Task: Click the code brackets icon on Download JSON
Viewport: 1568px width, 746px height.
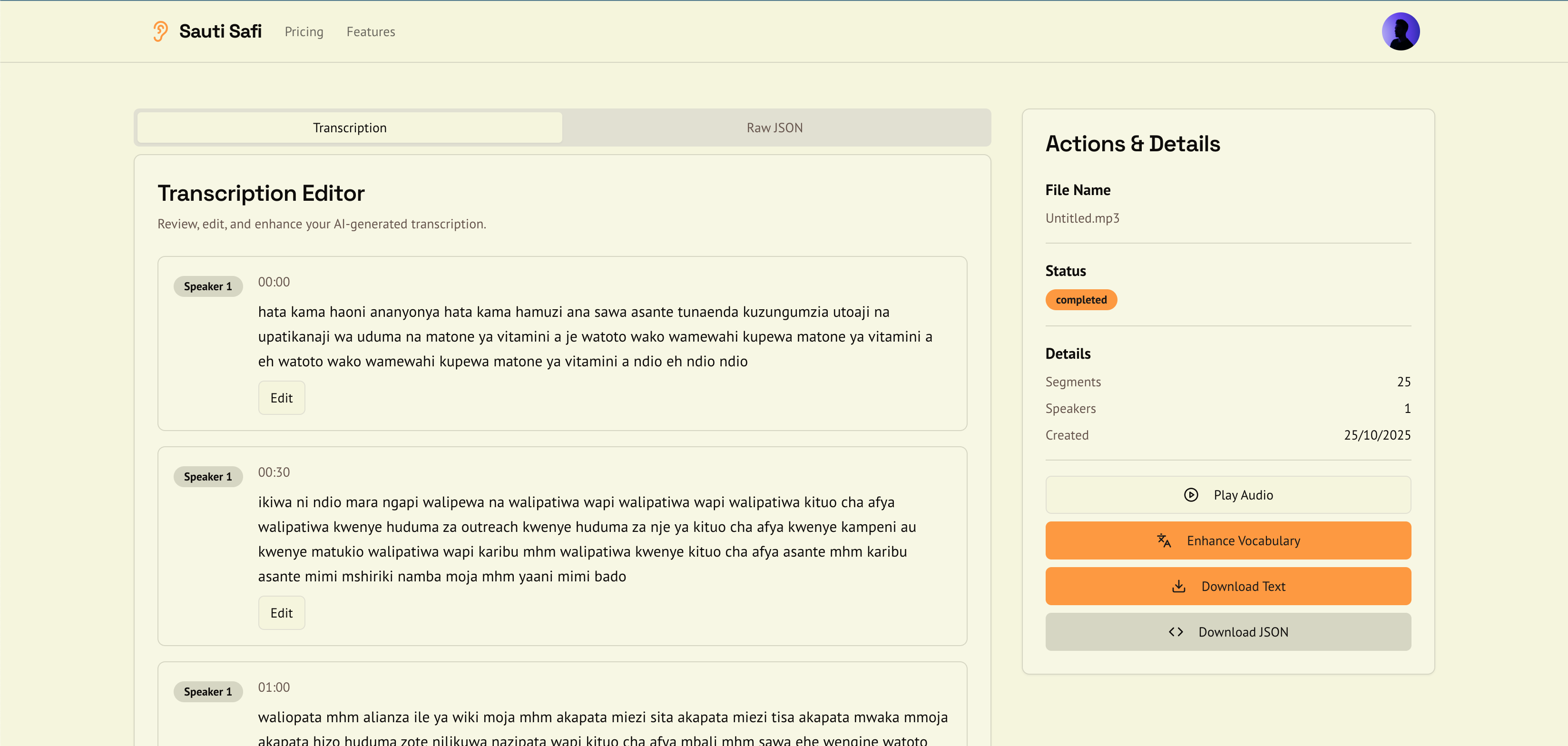Action: [1176, 632]
